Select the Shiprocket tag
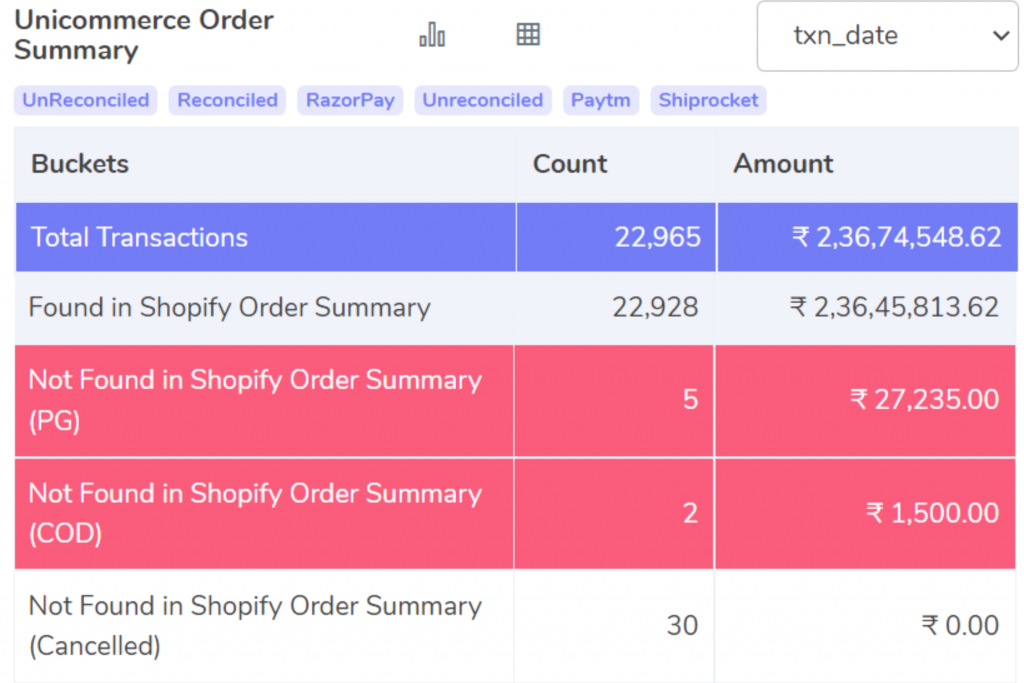Viewport: 1024px width, 683px height. 708,100
